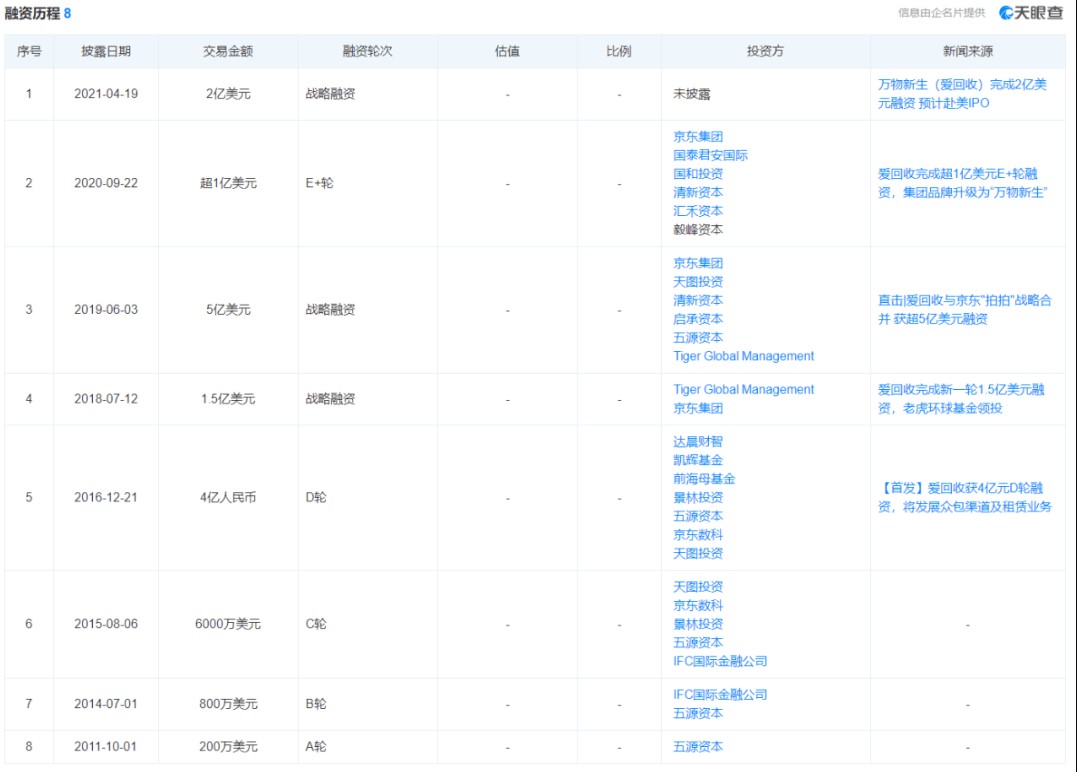Click 信息由企名片提供 source note

pos(941,12)
